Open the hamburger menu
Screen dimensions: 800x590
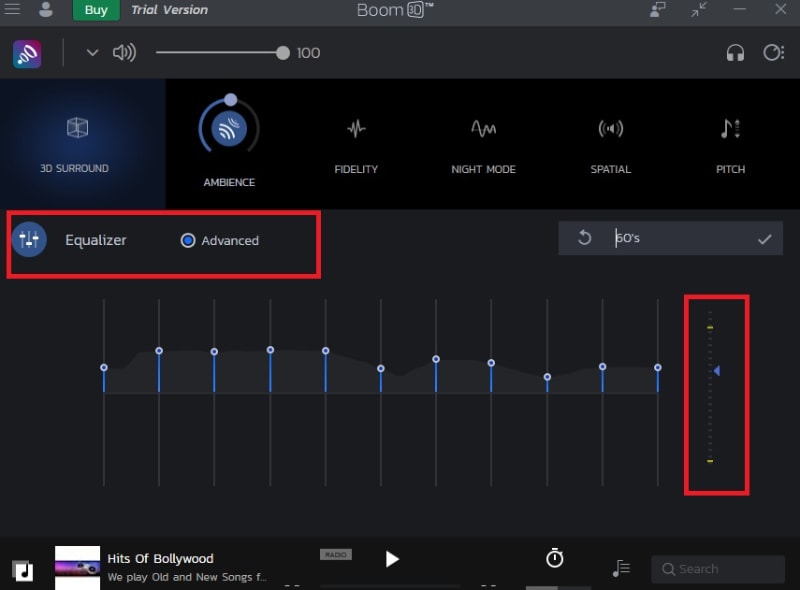pos(12,9)
